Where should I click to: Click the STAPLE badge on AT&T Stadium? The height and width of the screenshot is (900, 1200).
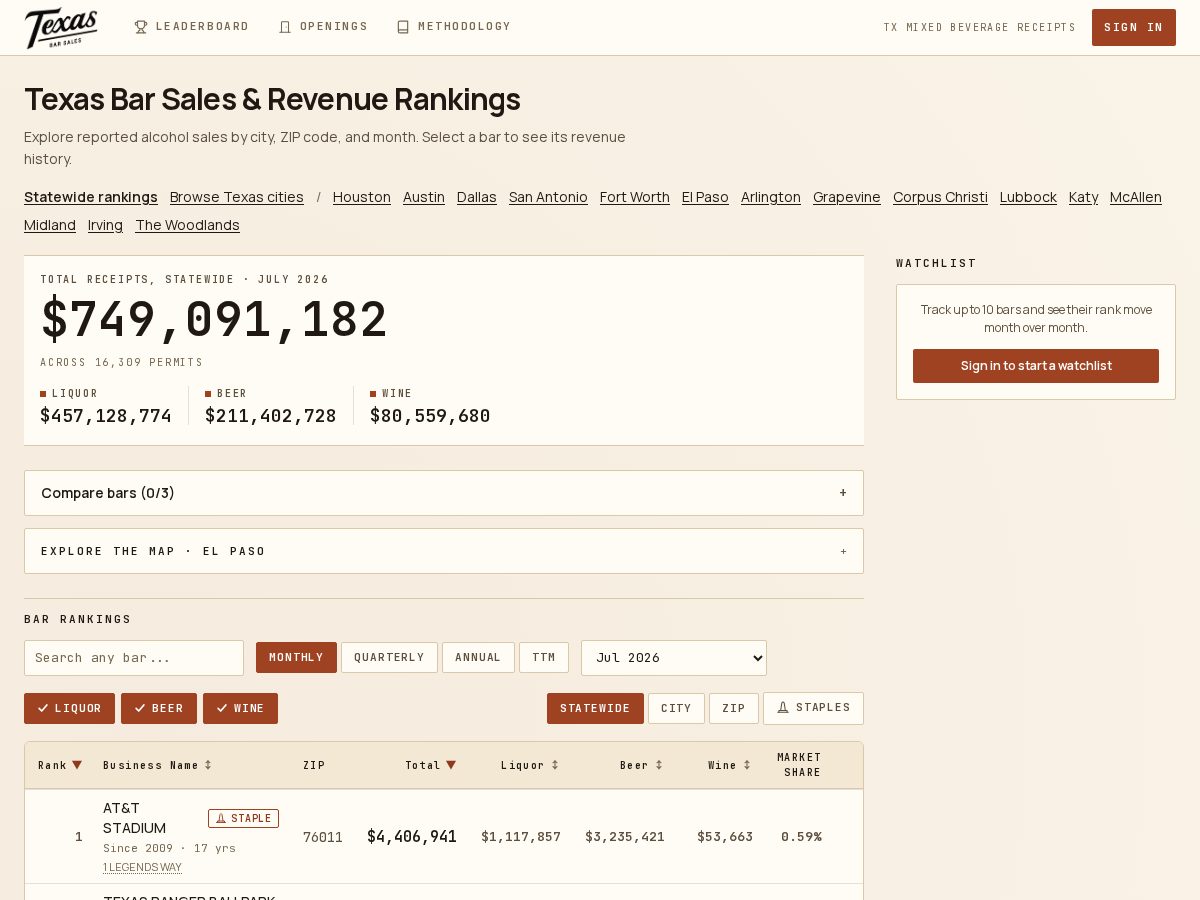pos(243,818)
